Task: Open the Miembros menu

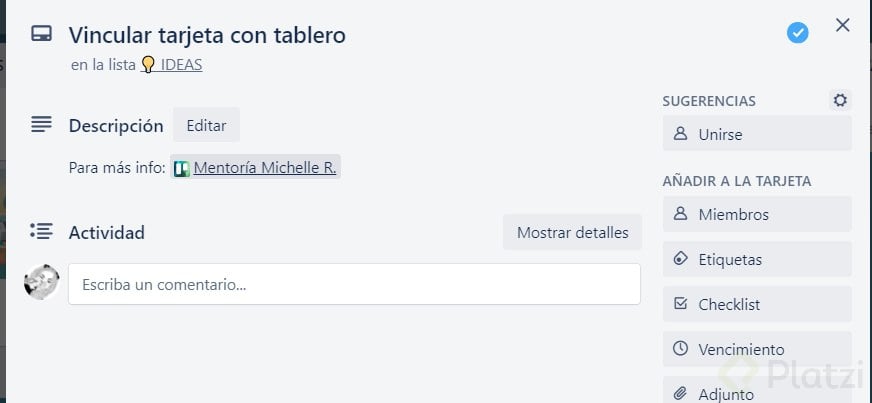Action: click(x=757, y=214)
